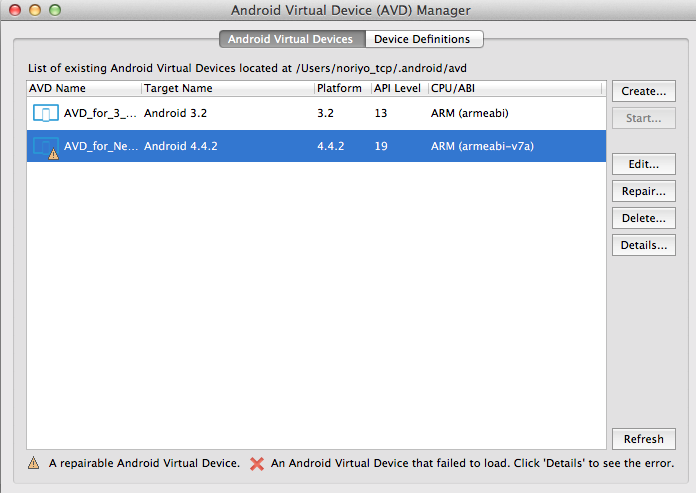696x493 pixels.
Task: Refresh the AVD list
Action: (x=644, y=439)
